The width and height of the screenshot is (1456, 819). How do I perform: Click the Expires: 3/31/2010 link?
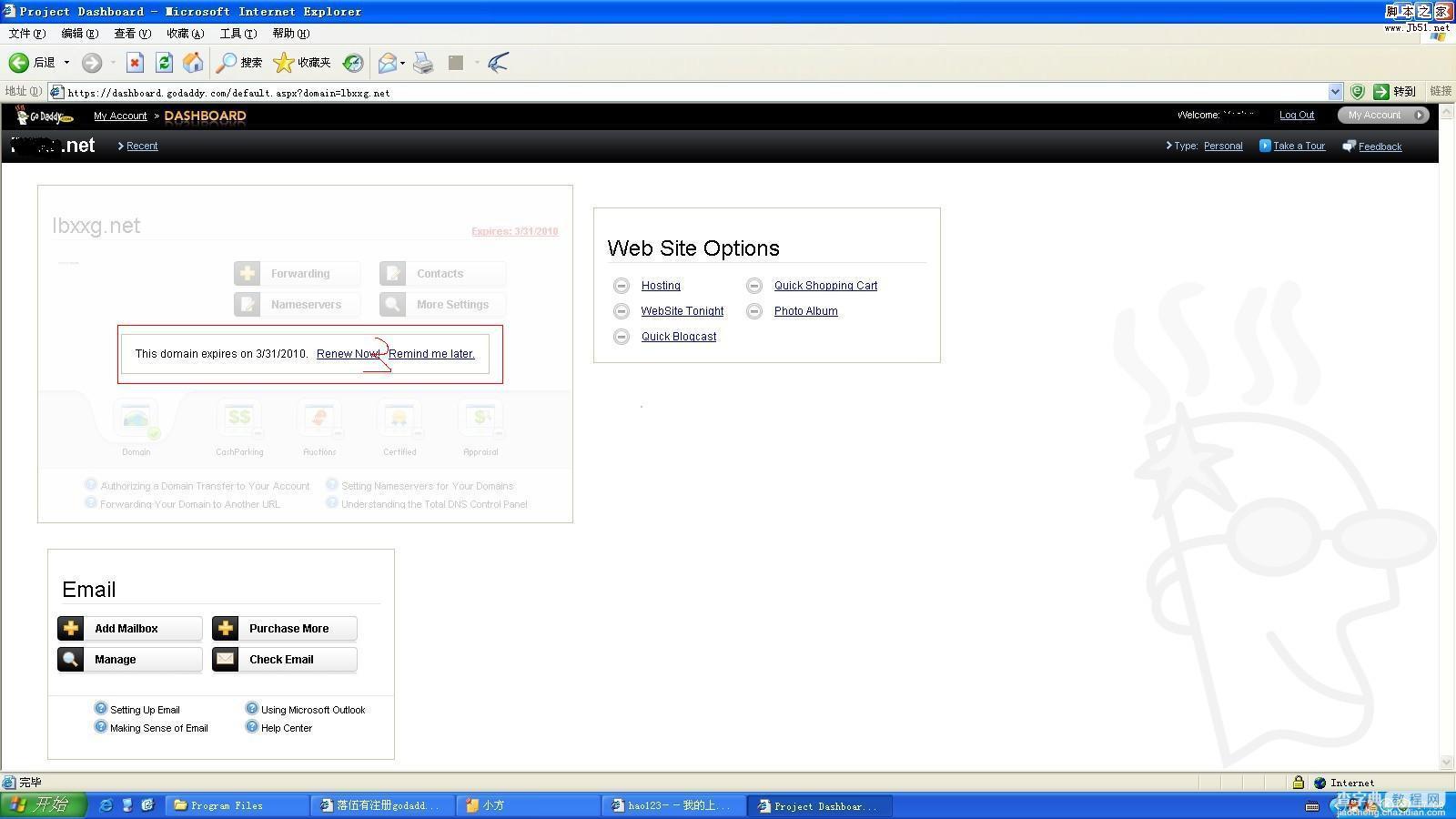pyautogui.click(x=514, y=231)
